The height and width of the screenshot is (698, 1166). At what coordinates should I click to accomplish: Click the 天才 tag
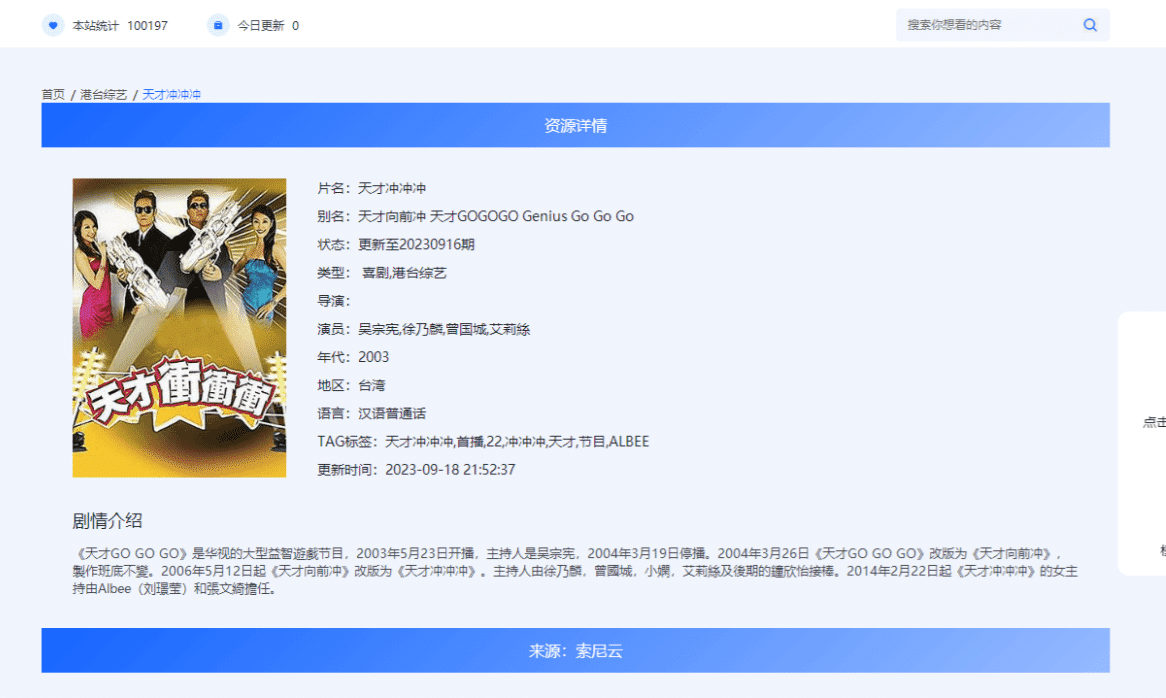(x=563, y=441)
